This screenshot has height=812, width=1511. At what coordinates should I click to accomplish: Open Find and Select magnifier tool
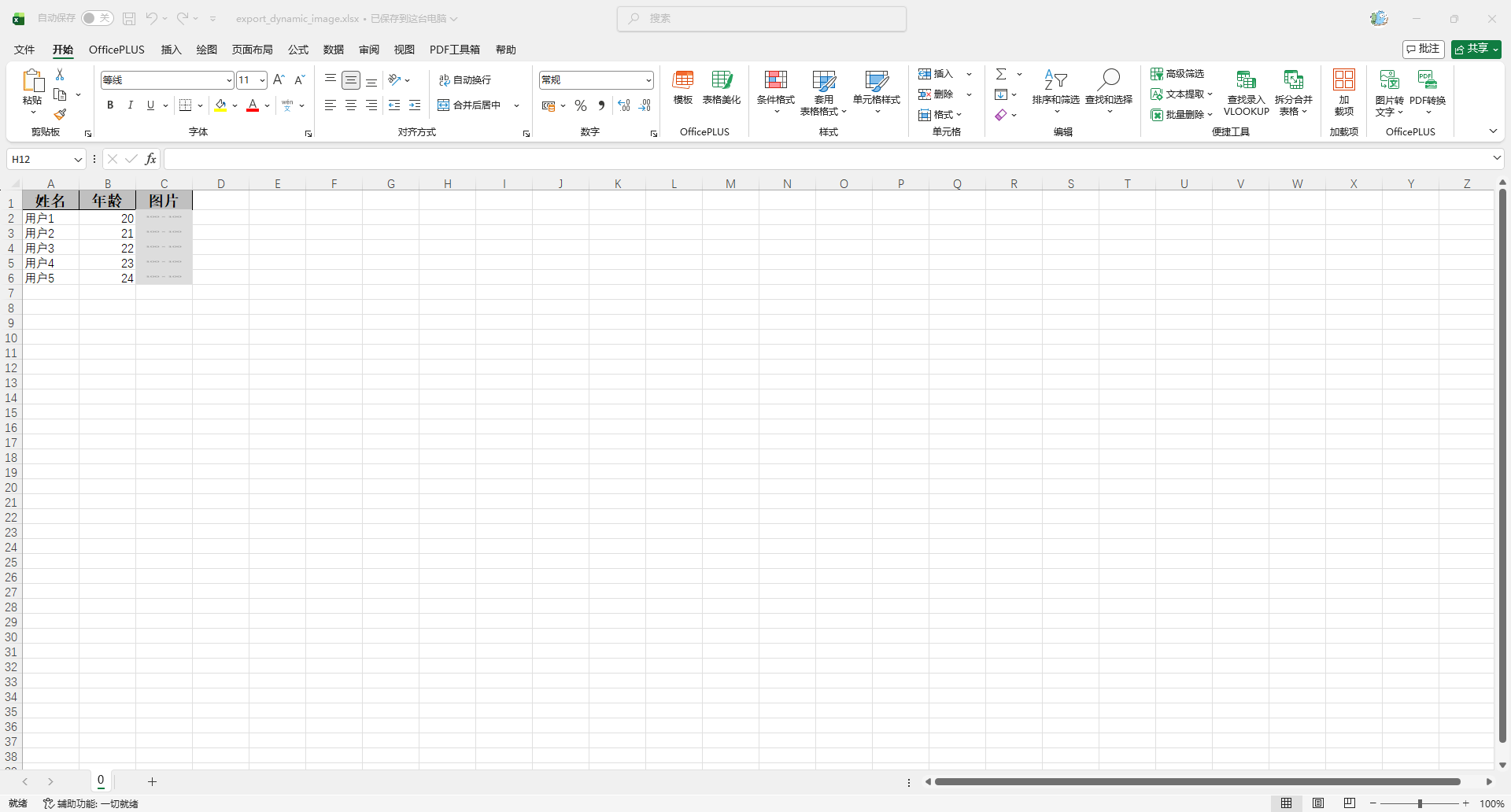pyautogui.click(x=1108, y=80)
